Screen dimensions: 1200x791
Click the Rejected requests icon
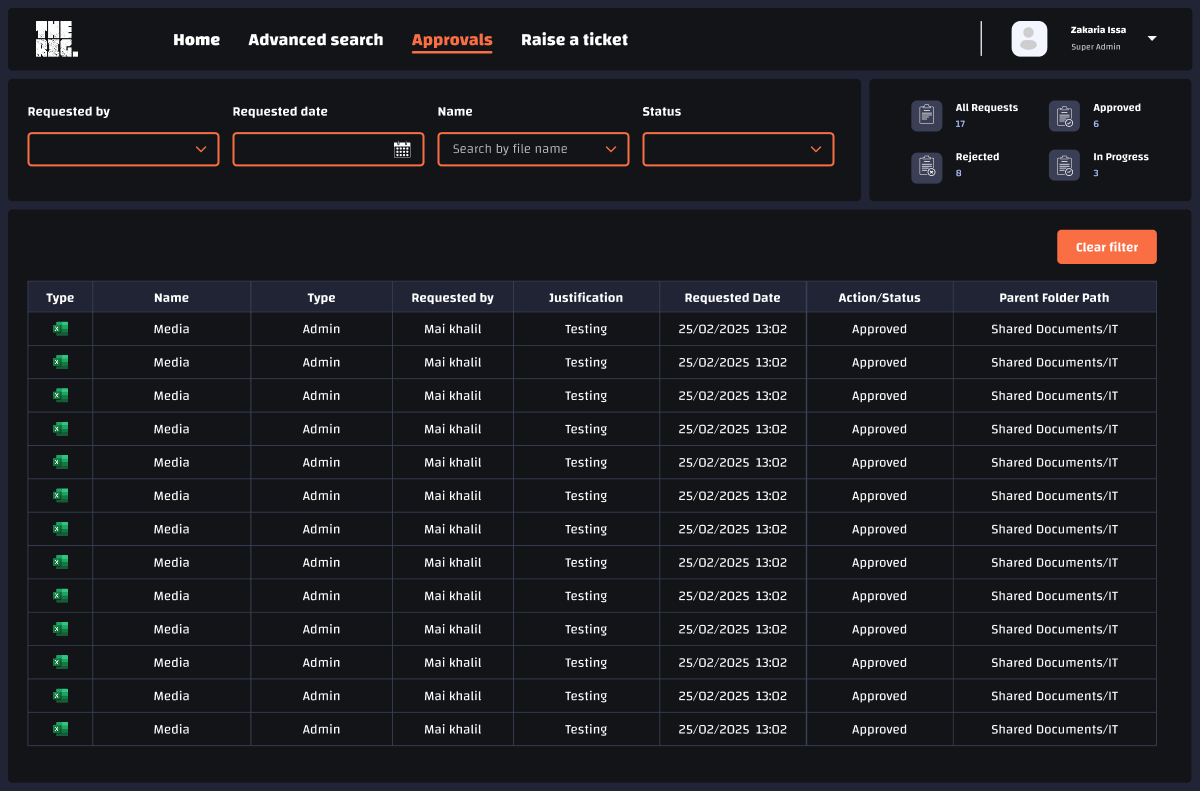click(x=926, y=166)
